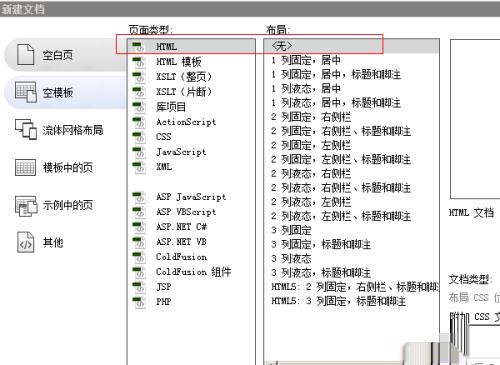Click the icon beside XML
This screenshot has width=500, height=365.
coord(139,167)
